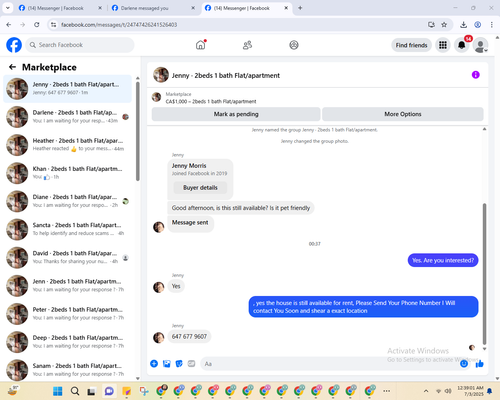Send a thumbs-up like
The width and height of the screenshot is (500, 400).
tap(480, 364)
